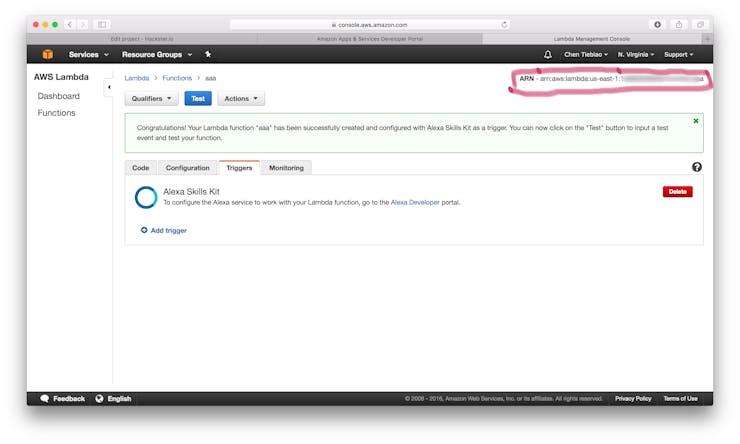Click the Alexa Skills Kit ring icon
This screenshot has height=444, width=740.
click(x=146, y=197)
